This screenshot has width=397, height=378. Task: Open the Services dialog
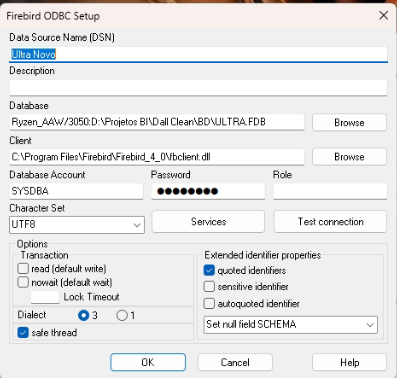[x=208, y=222]
